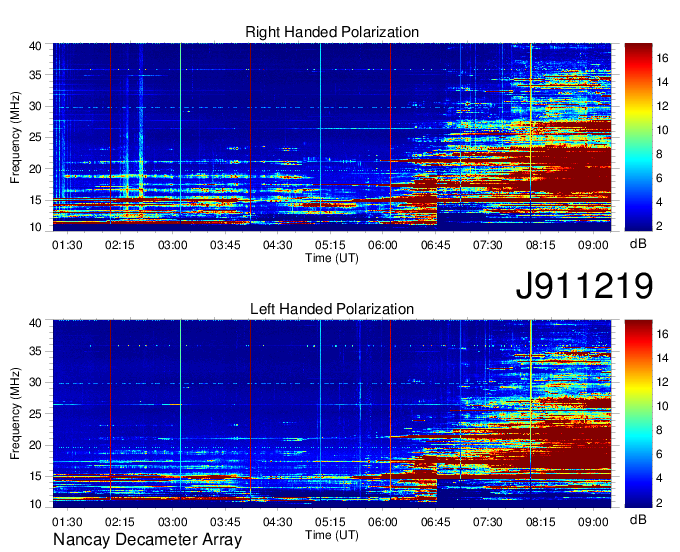
Task: Click "6" value on Left Handed color bar
Action: (659, 454)
